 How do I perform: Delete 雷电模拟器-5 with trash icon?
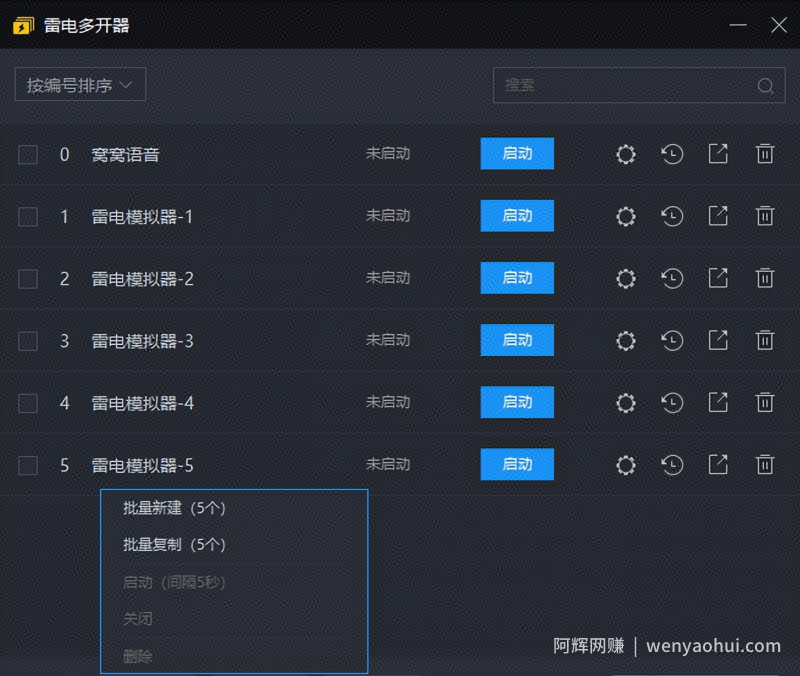[x=764, y=465]
